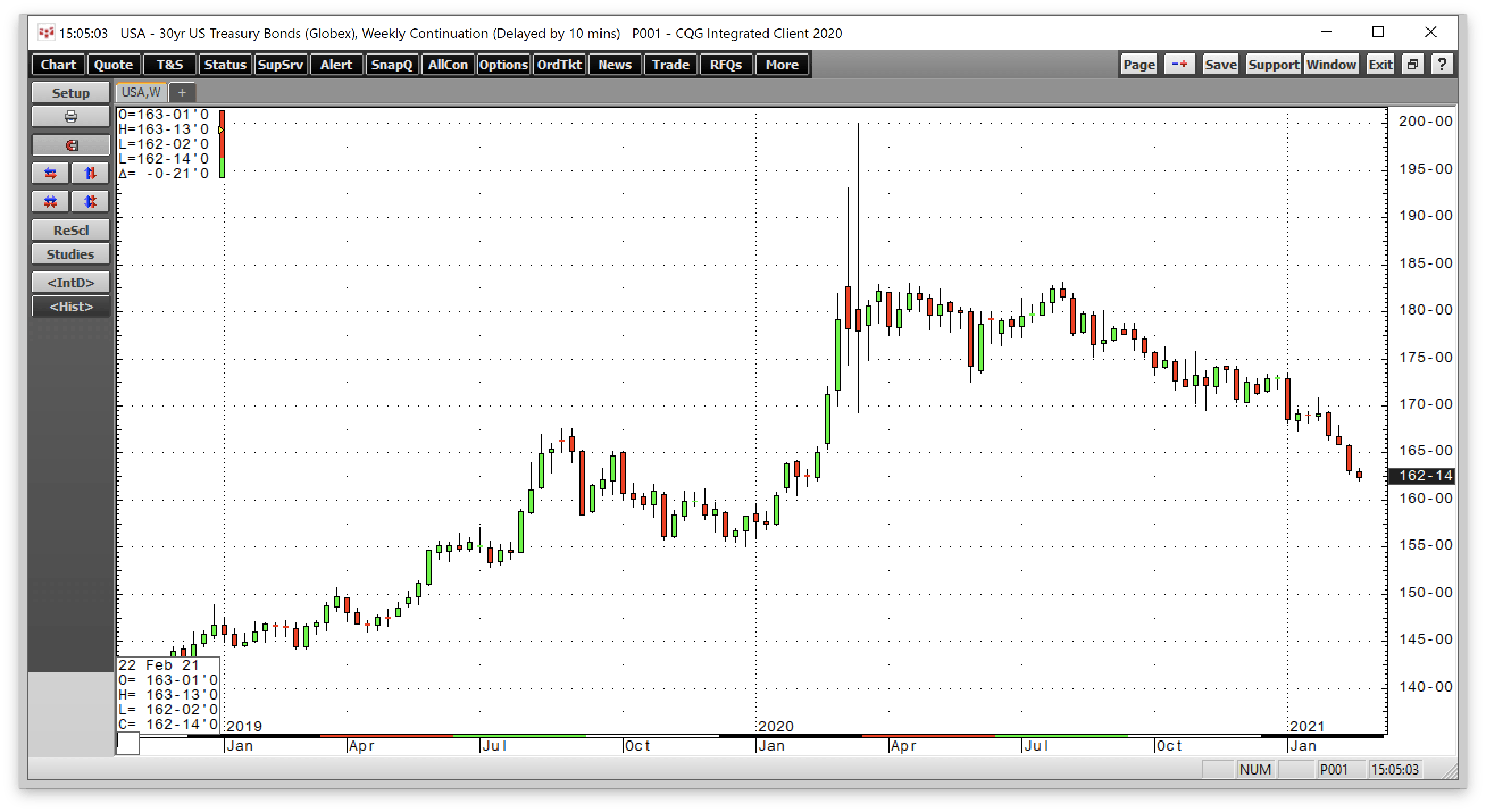Click the 180-00 price axis label
This screenshot has width=1486, height=812.
click(x=1425, y=309)
